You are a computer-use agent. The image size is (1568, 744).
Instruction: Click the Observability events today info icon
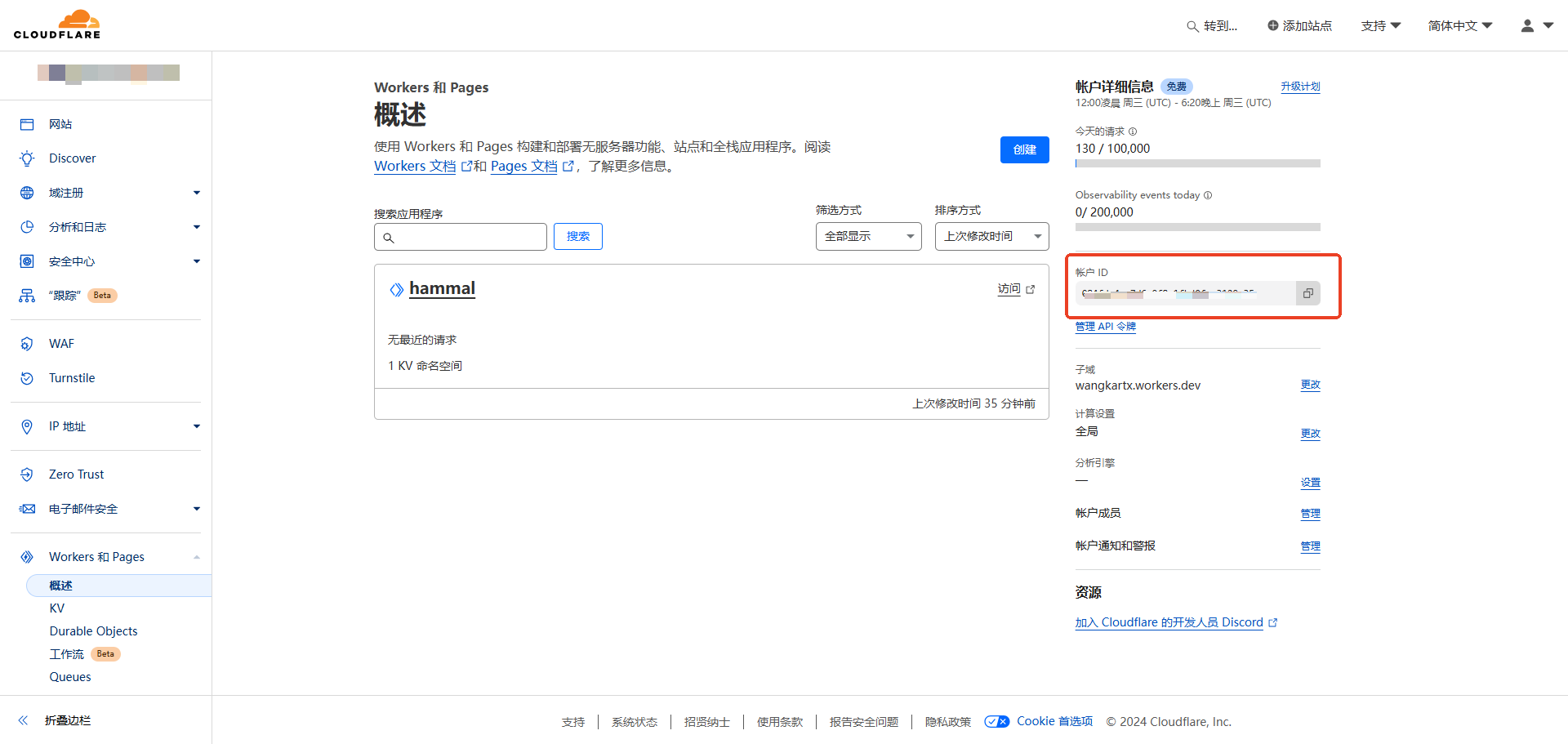pos(1208,195)
